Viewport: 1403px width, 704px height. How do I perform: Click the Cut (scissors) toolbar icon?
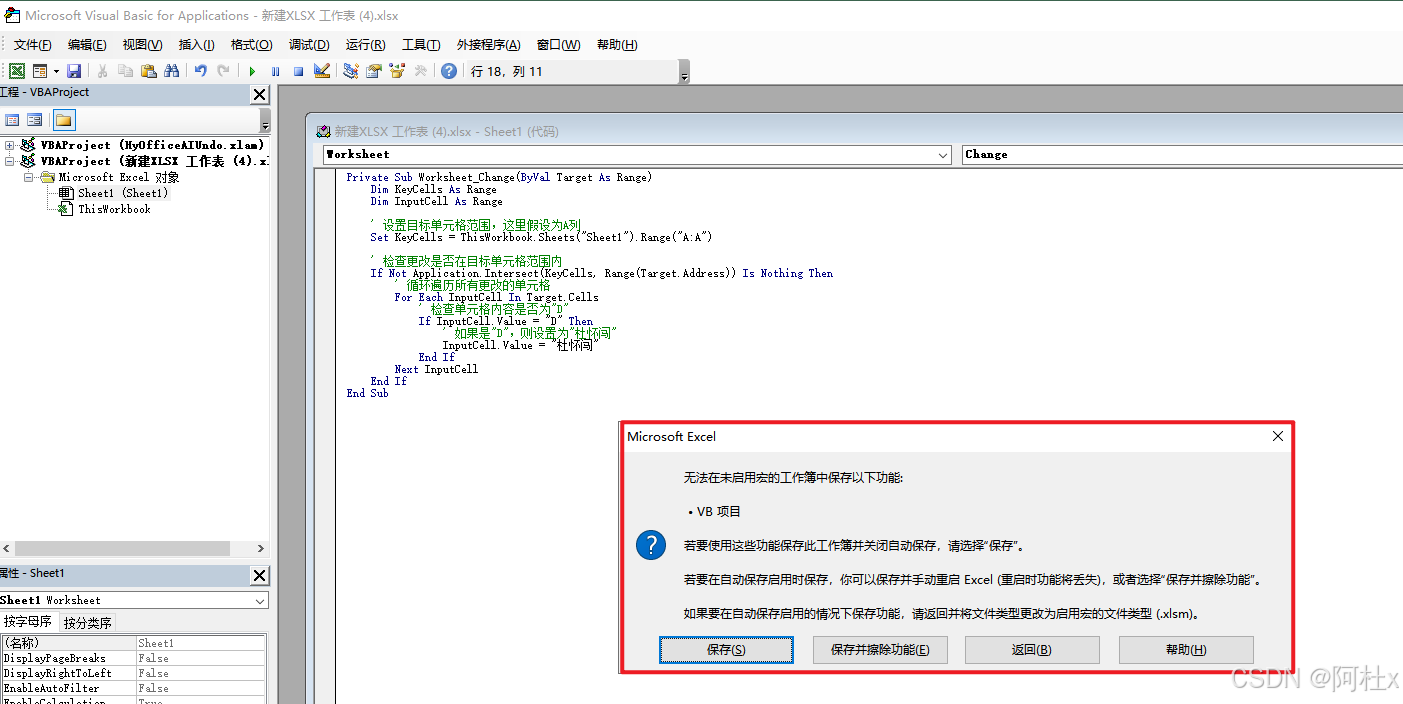click(102, 71)
